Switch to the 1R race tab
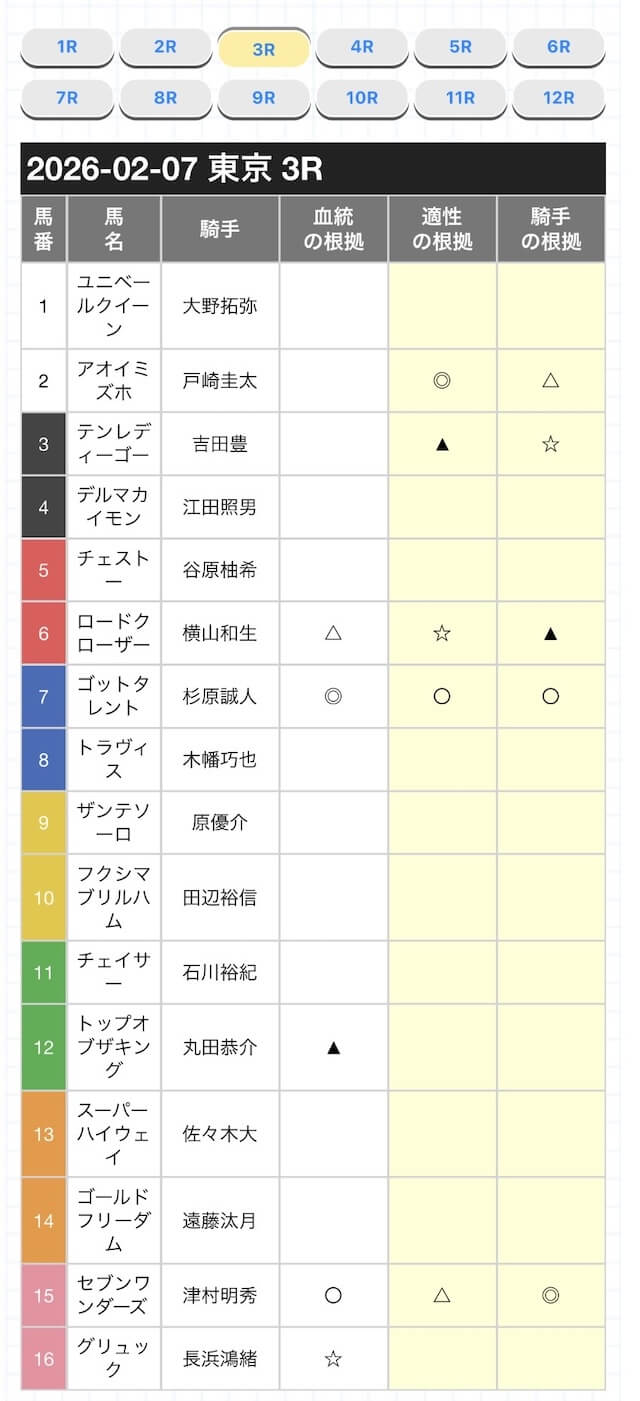The height and width of the screenshot is (1401, 640). coord(67,47)
